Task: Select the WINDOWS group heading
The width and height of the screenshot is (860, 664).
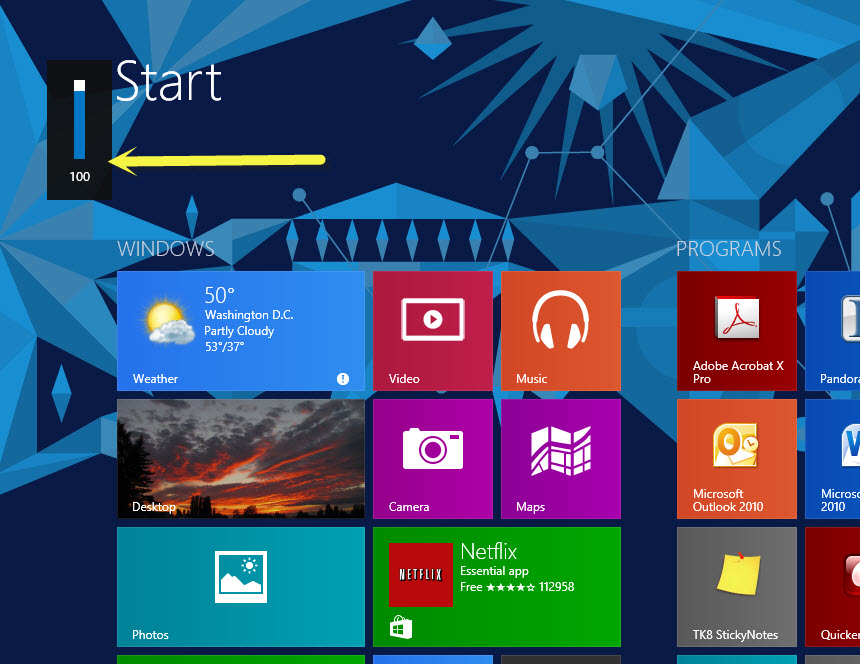Action: tap(166, 249)
